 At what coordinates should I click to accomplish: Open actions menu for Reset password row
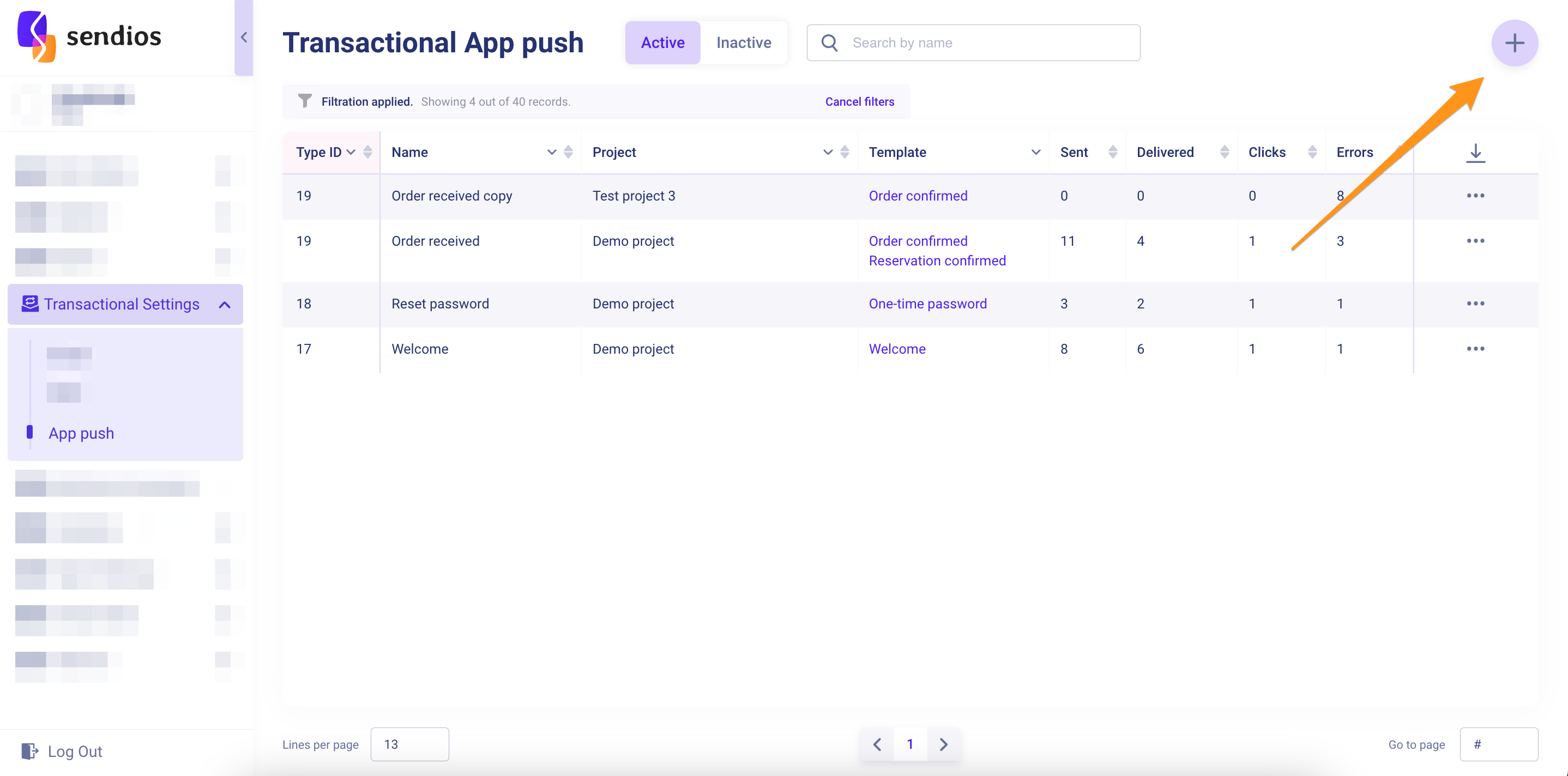coord(1475,304)
